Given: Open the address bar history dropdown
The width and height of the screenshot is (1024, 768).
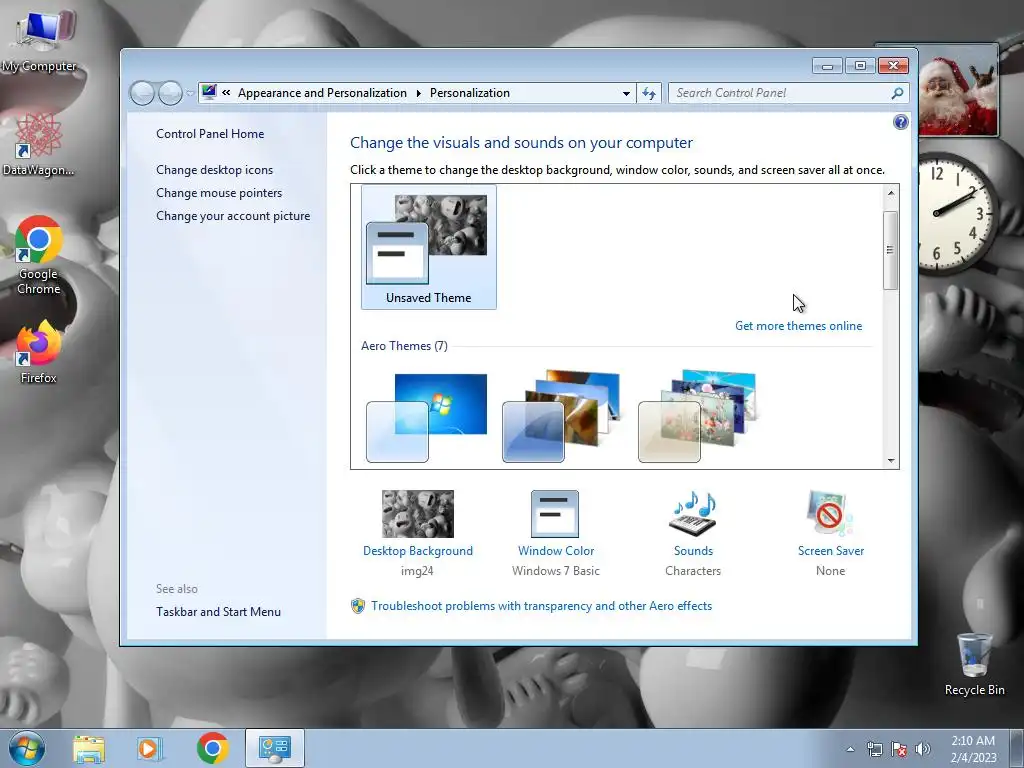Looking at the screenshot, I should pos(626,93).
